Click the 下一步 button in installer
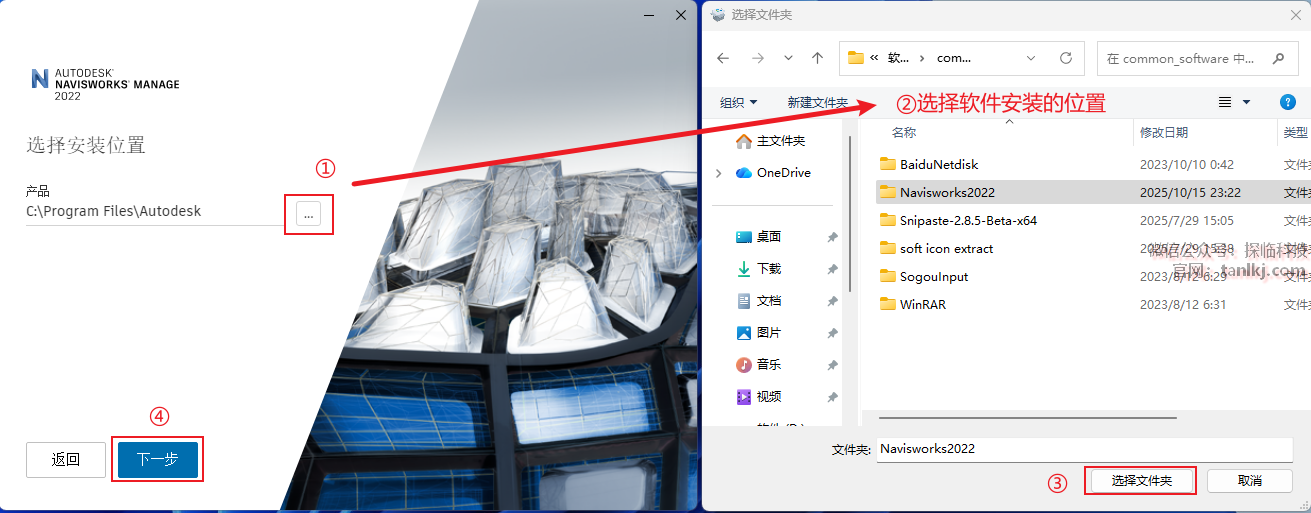The width and height of the screenshot is (1311, 513). [x=157, y=460]
